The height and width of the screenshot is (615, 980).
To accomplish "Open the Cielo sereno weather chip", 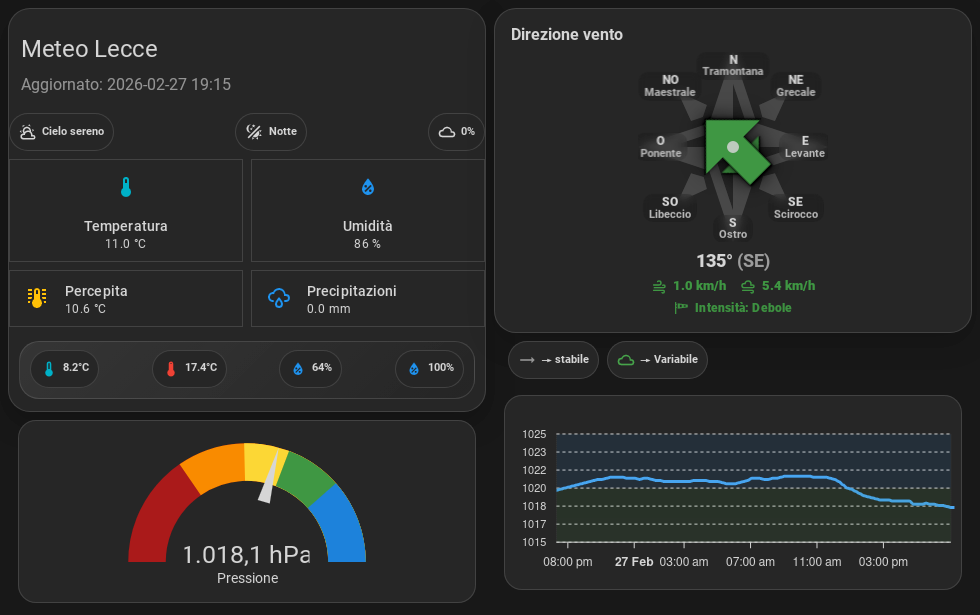I will pyautogui.click(x=62, y=132).
